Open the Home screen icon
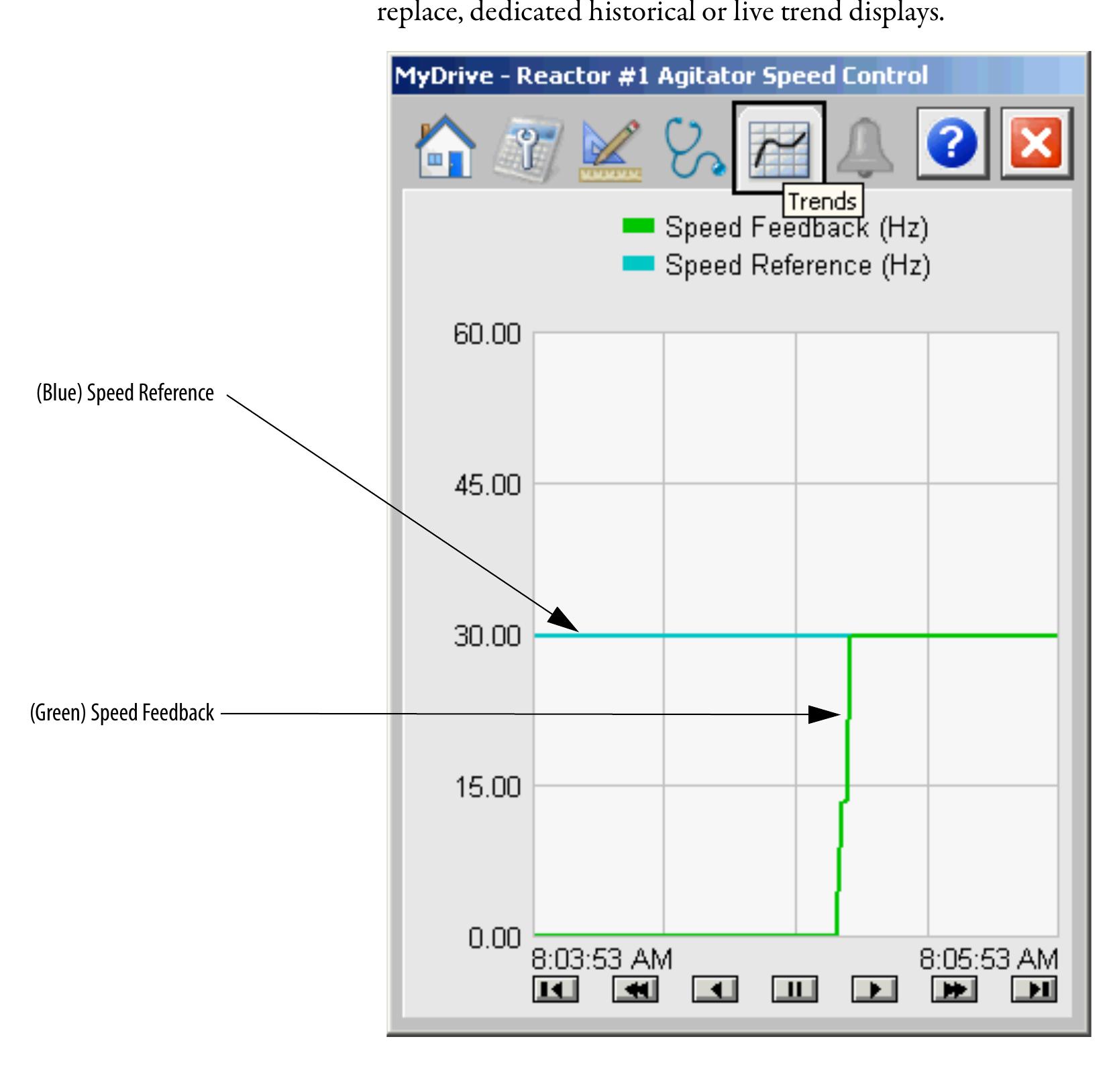Image resolution: width=1111 pixels, height=1092 pixels. tap(446, 149)
